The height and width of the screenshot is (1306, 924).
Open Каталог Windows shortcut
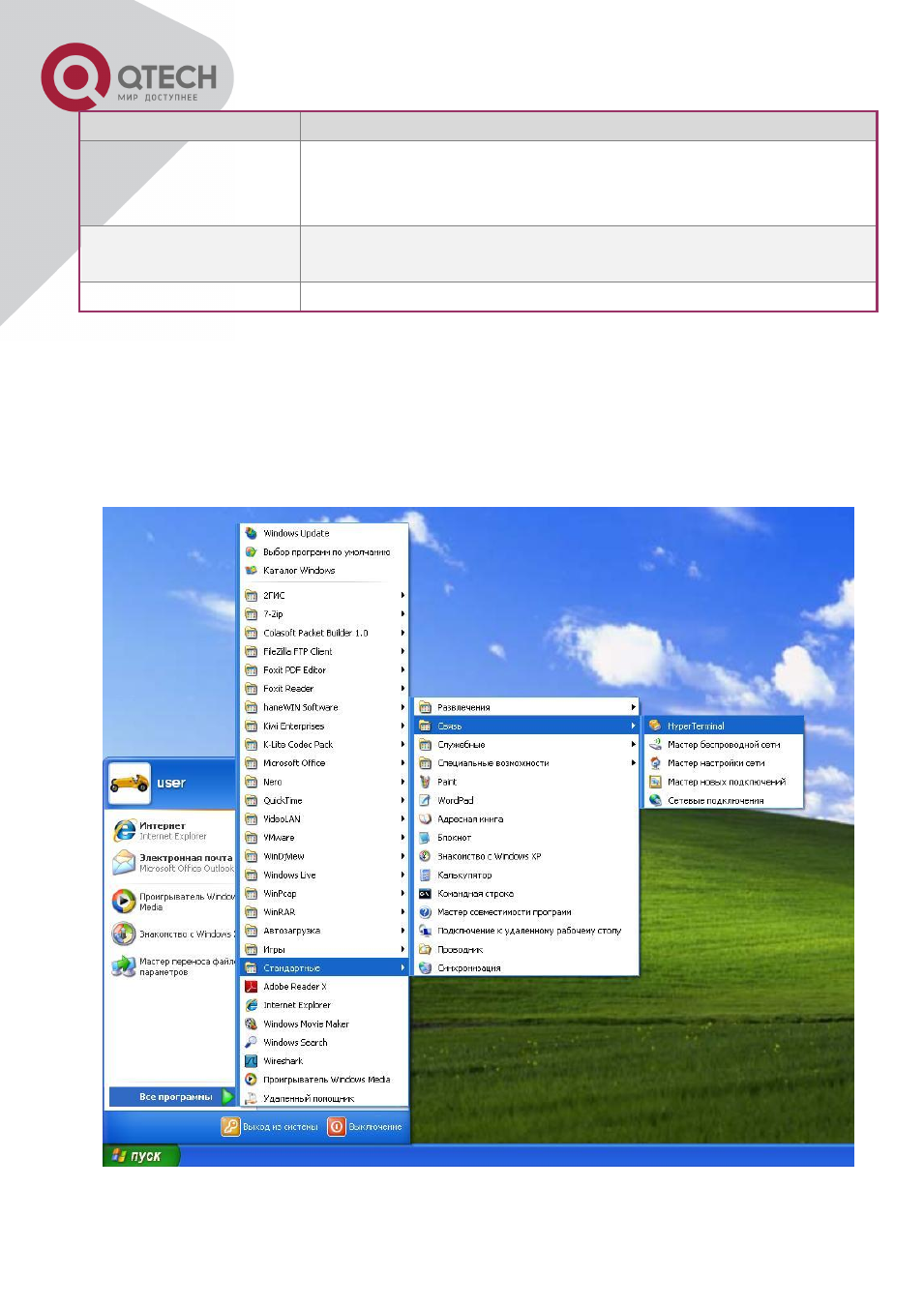click(x=324, y=571)
